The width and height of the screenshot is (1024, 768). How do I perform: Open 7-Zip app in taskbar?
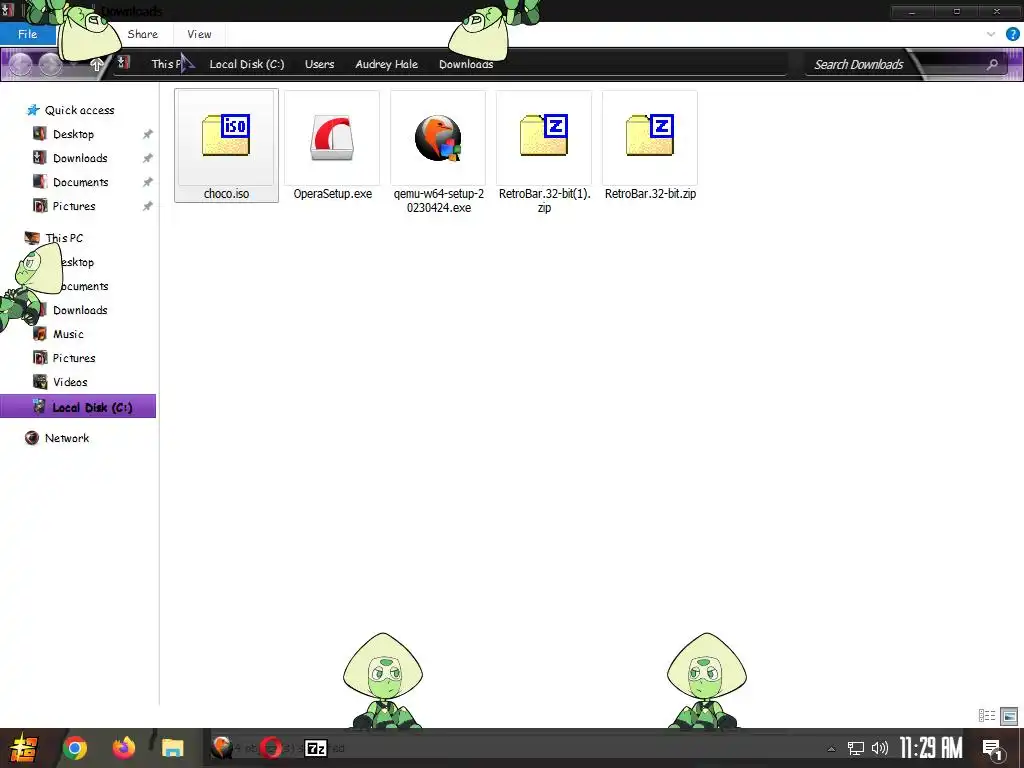[316, 748]
